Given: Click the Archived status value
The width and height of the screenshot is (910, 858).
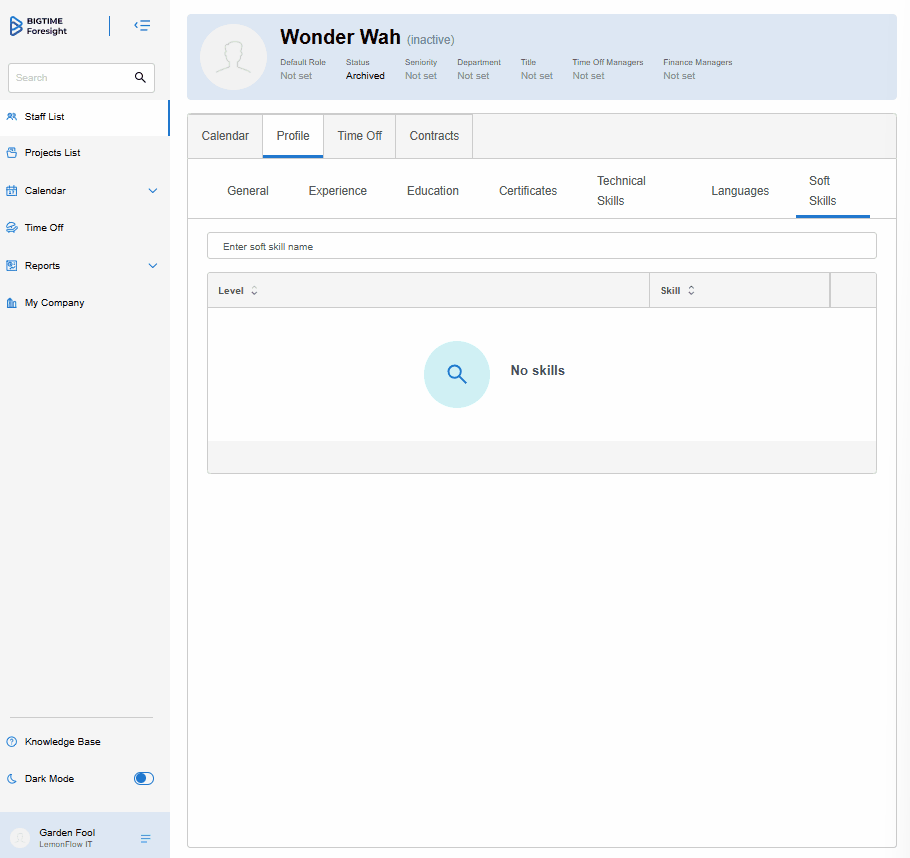Looking at the screenshot, I should pyautogui.click(x=365, y=75).
